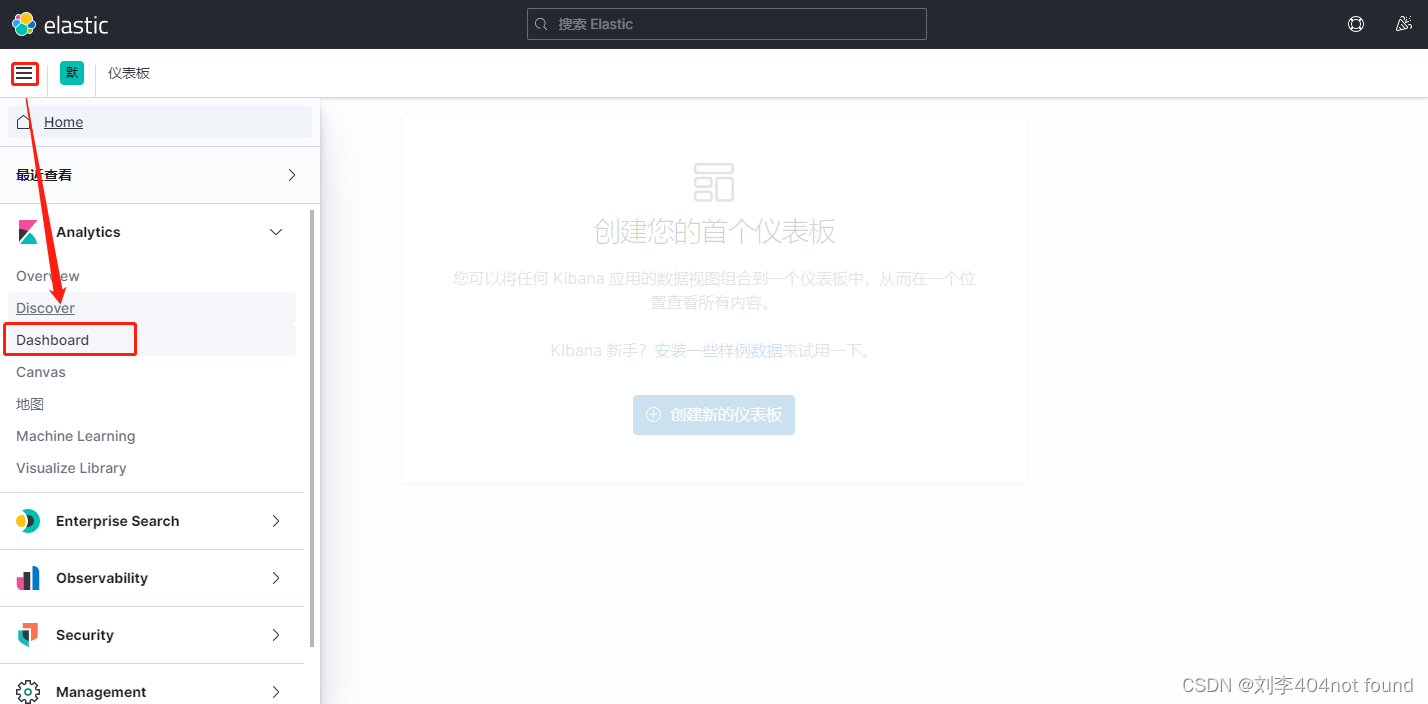Click the 创建您的首个仪表板 heading
The image size is (1428, 704).
click(x=714, y=231)
